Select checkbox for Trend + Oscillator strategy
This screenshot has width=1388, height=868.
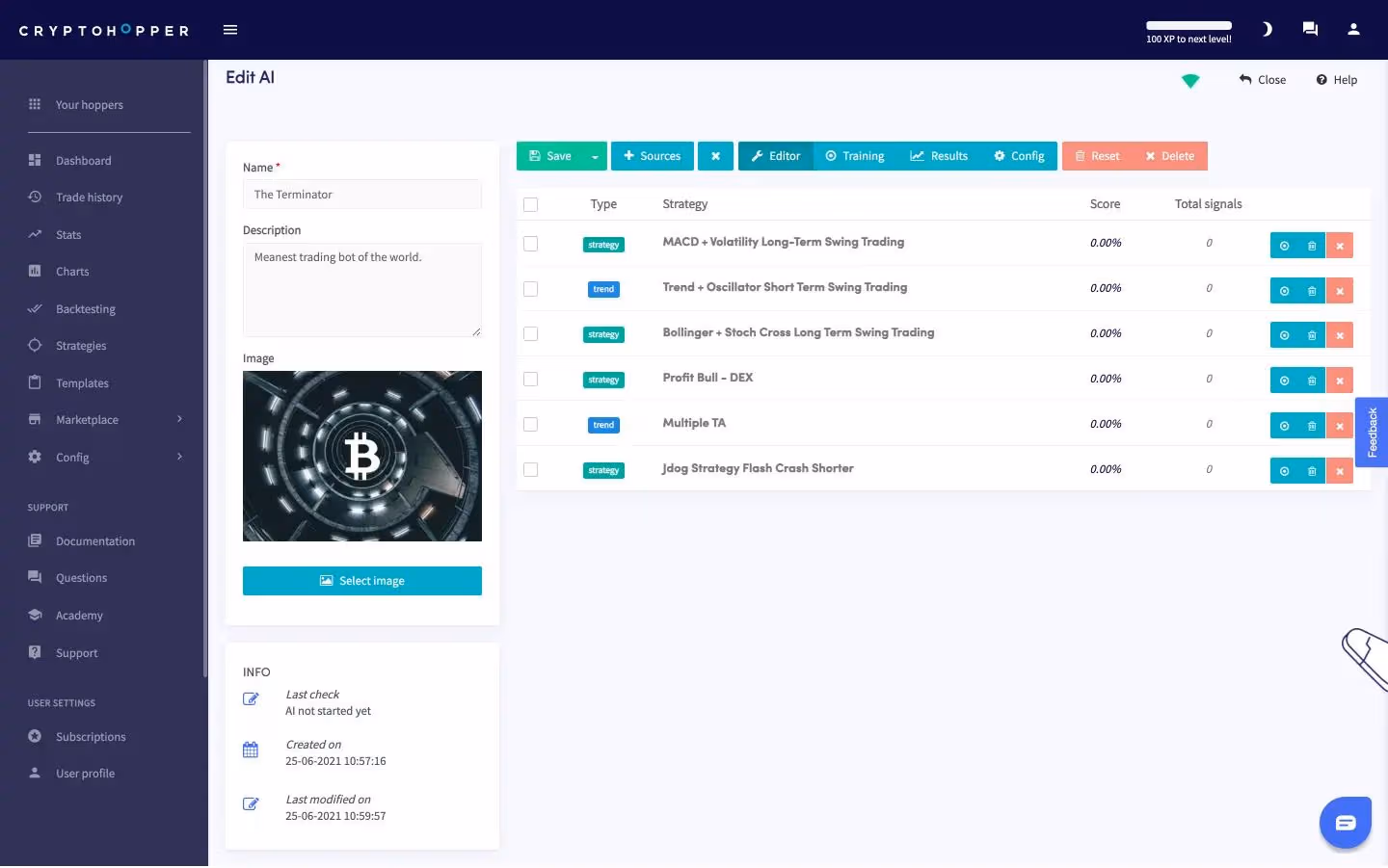(x=530, y=289)
